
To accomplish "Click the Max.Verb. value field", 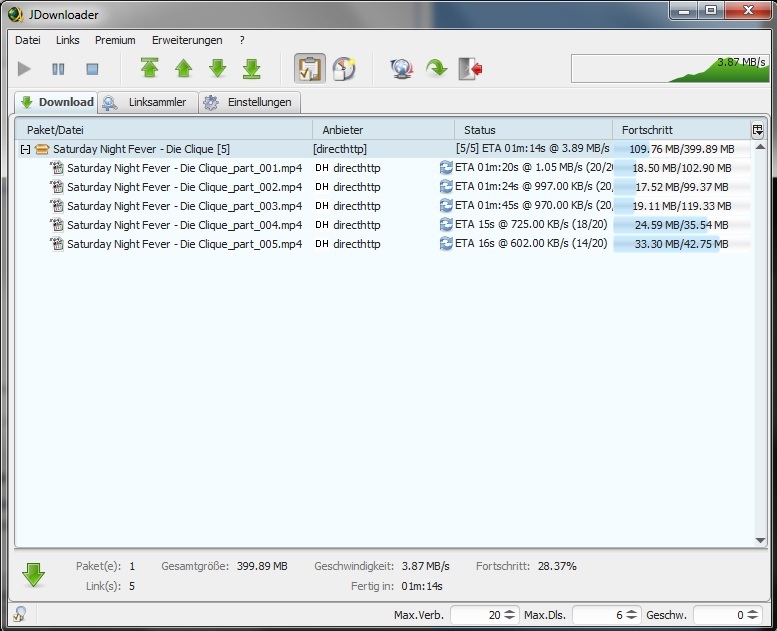I will click(476, 615).
